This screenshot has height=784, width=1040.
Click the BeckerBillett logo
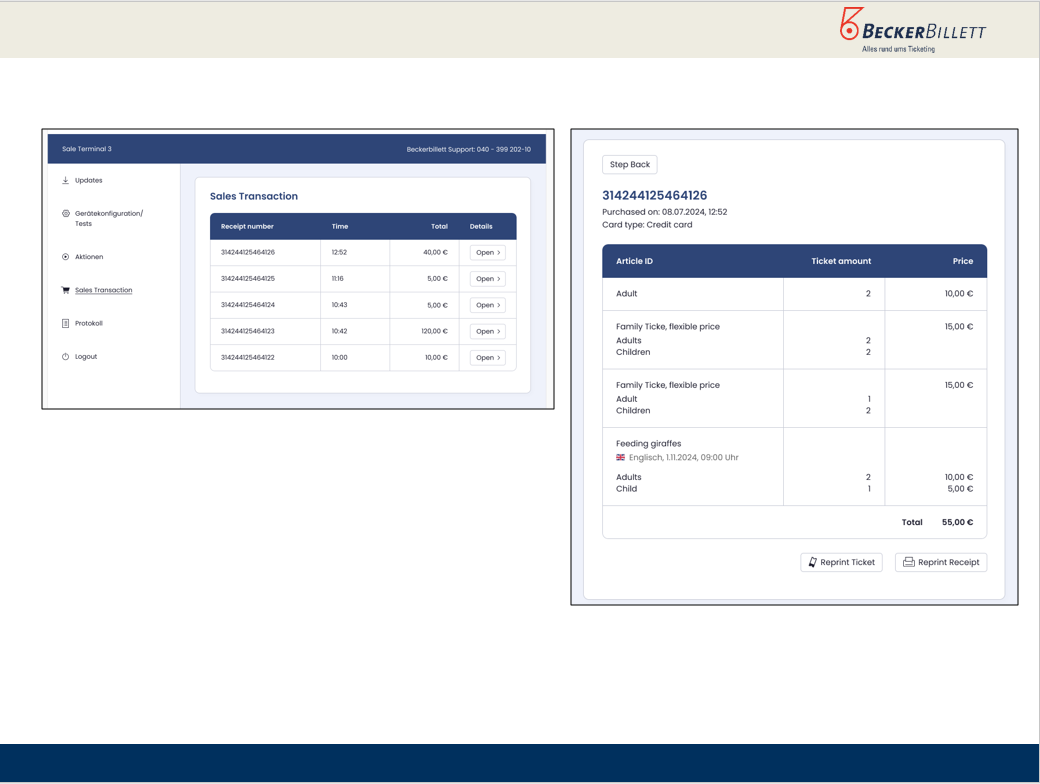click(x=911, y=28)
